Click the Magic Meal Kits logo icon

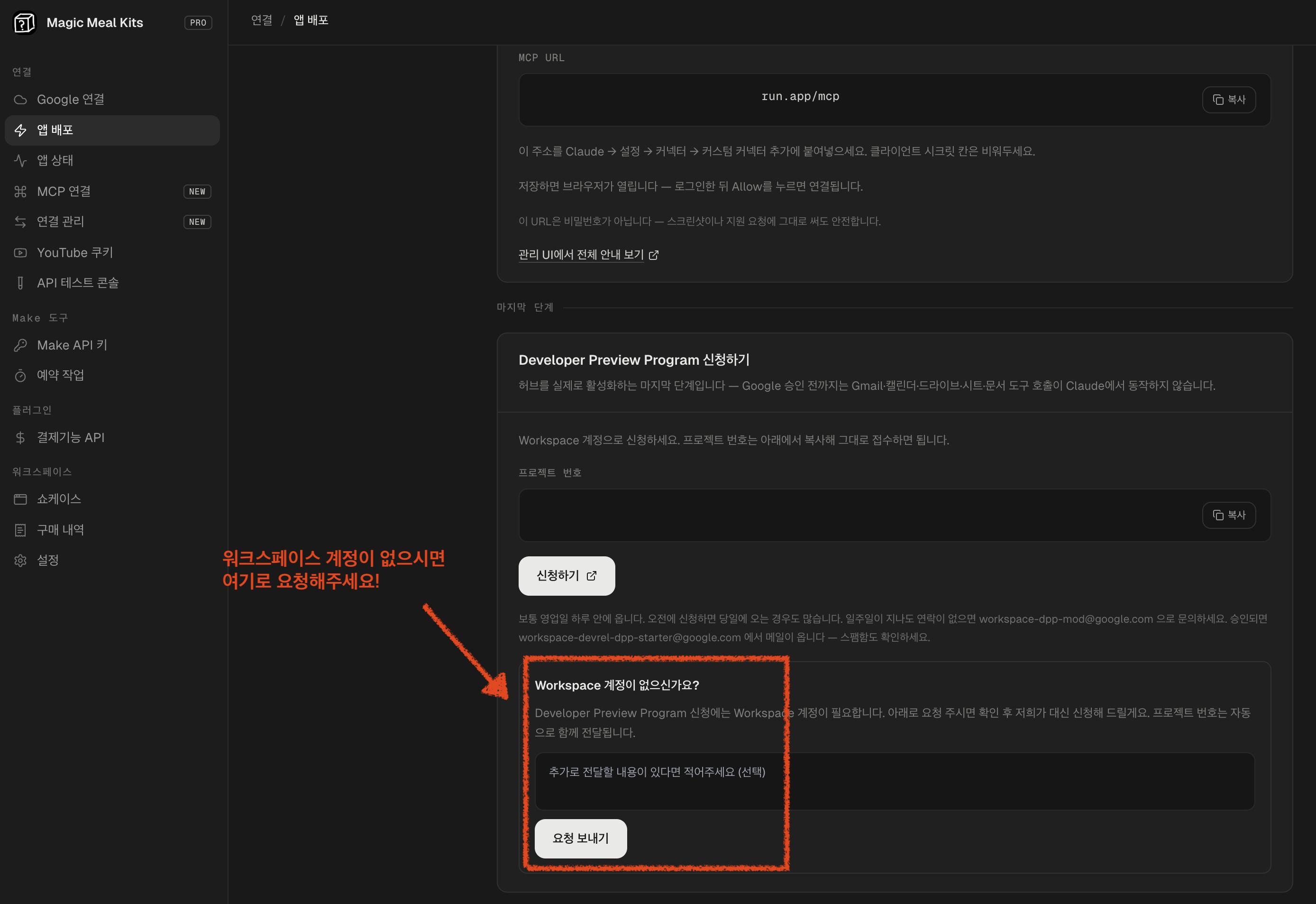(x=24, y=23)
